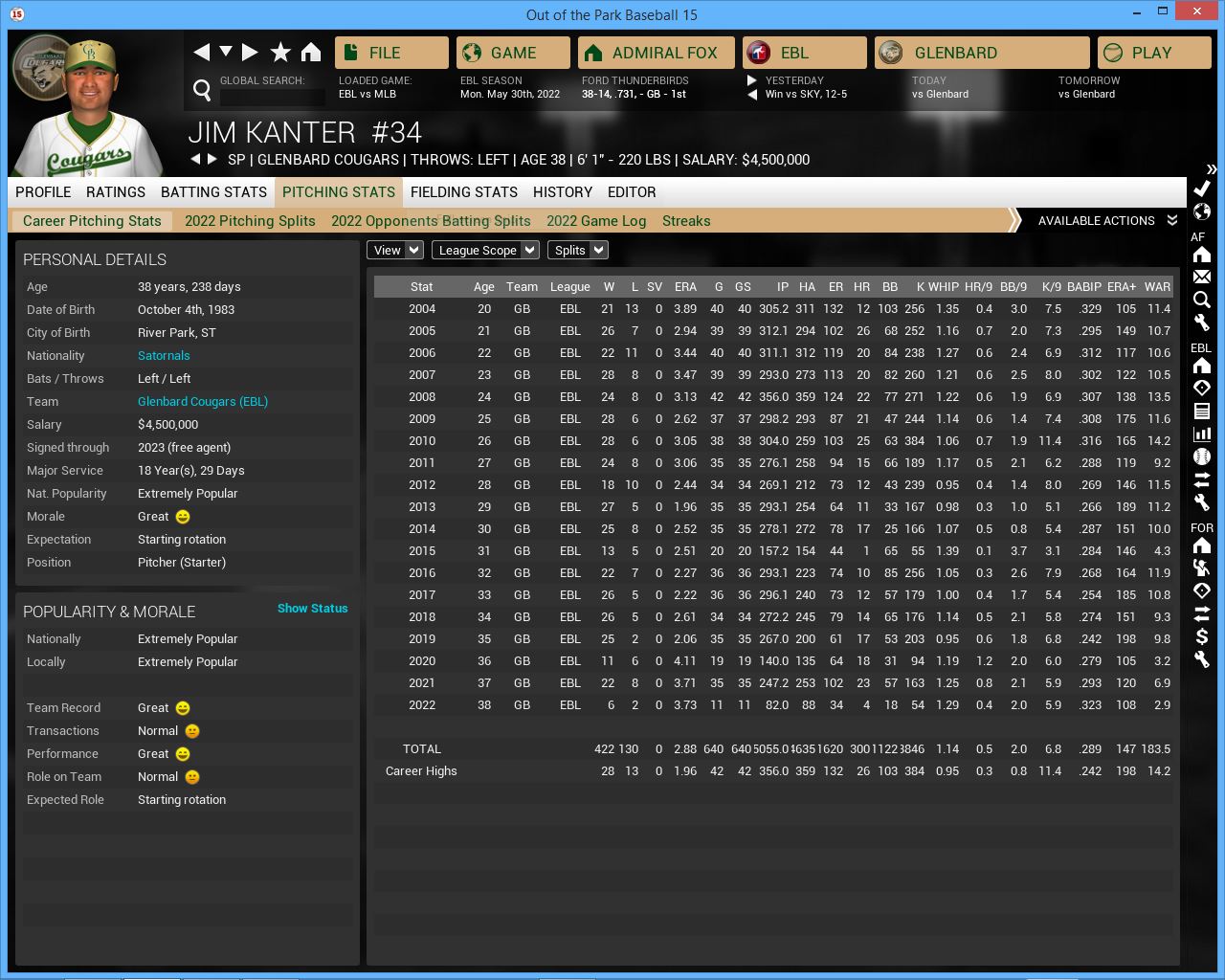
Task: Open the EBL bar chart statistics icon
Action: pos(1202,434)
